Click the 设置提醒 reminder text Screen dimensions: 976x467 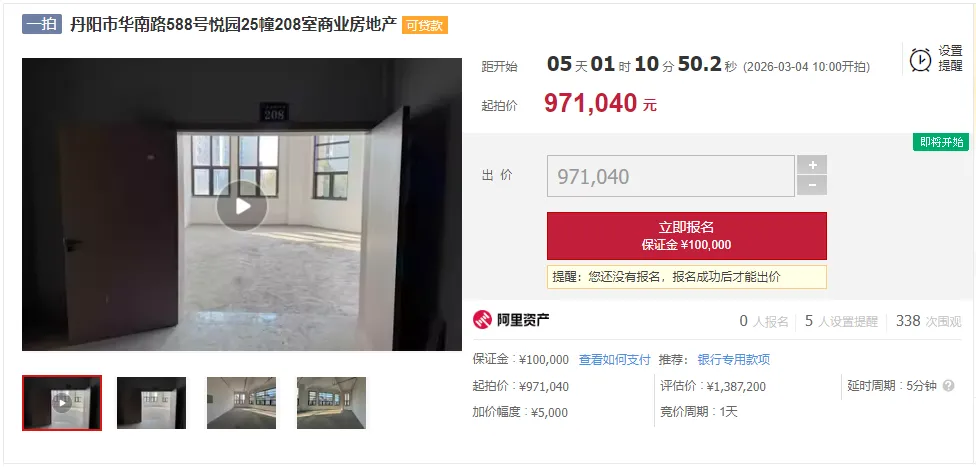[950, 59]
